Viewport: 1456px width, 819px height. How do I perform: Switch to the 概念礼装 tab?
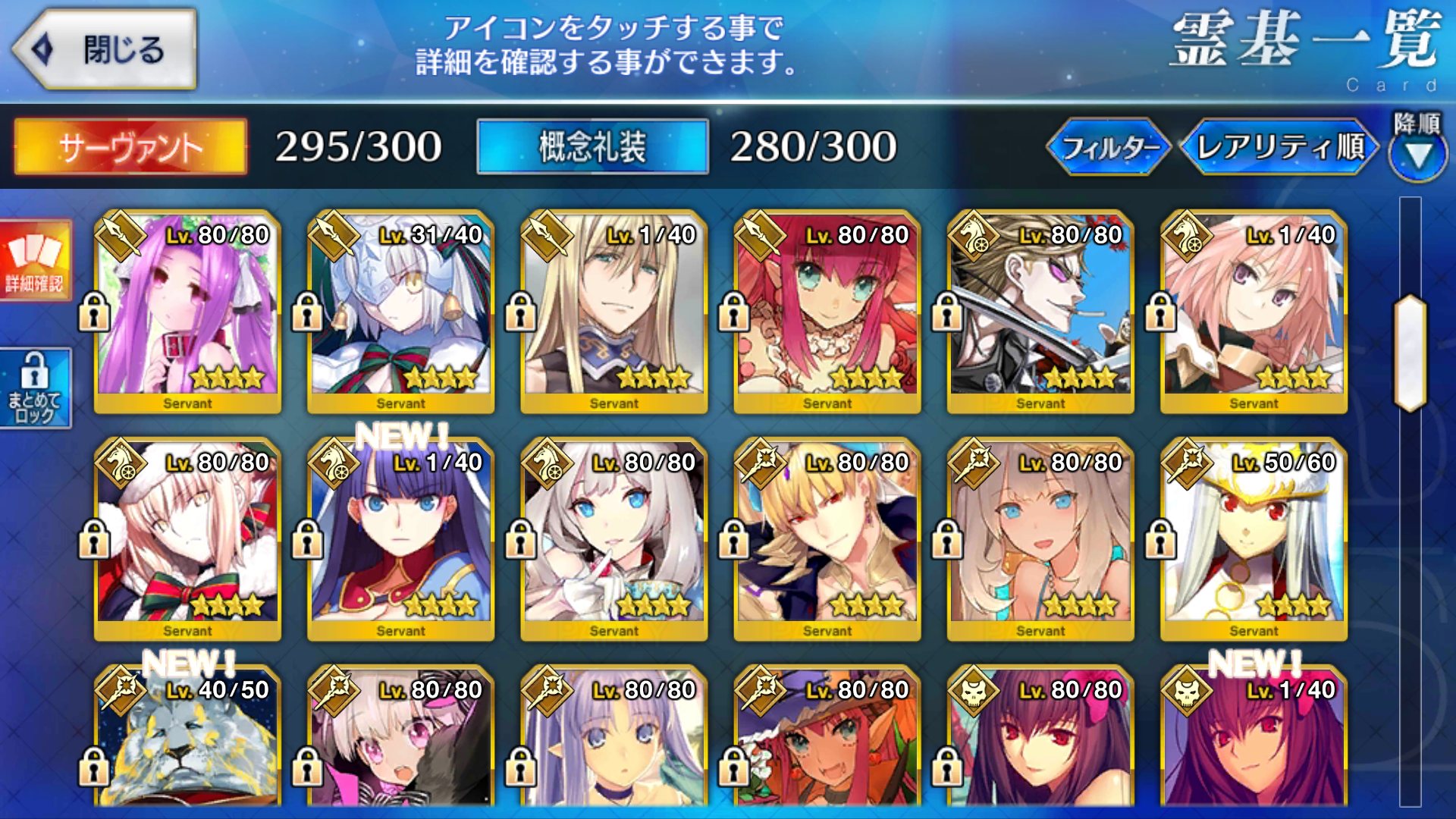pyautogui.click(x=593, y=147)
